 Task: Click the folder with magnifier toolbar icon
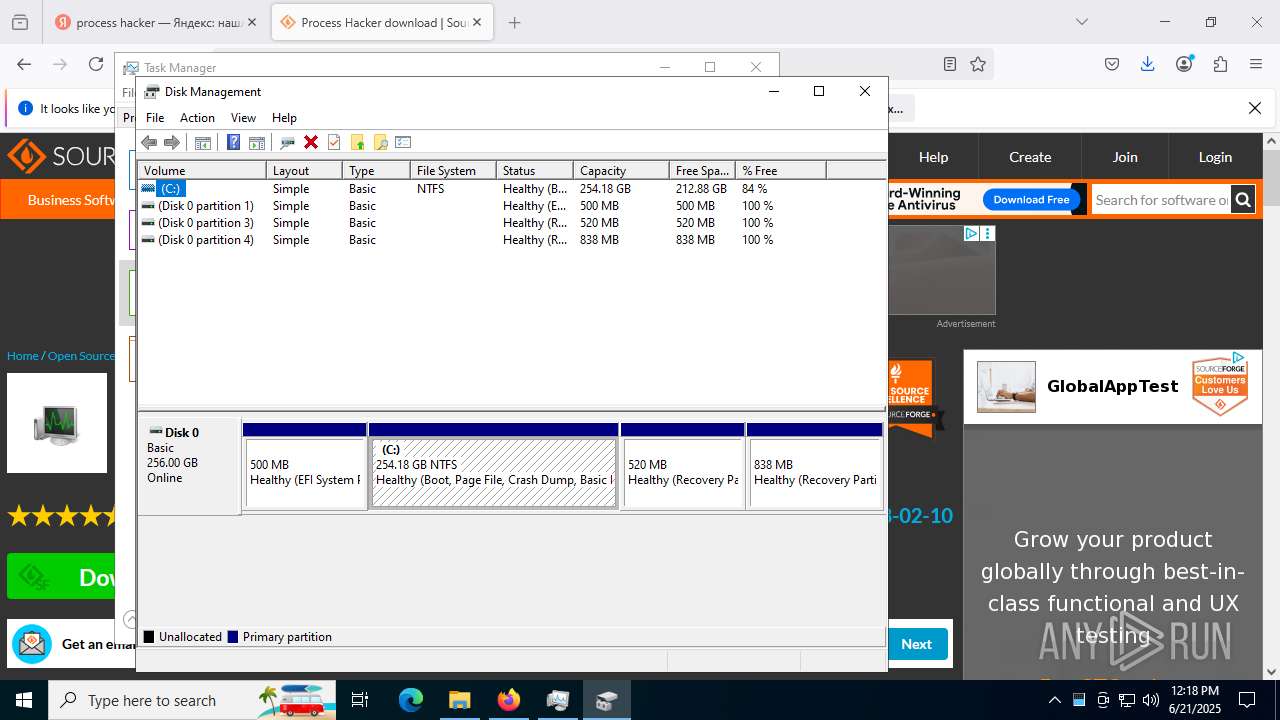click(380, 142)
